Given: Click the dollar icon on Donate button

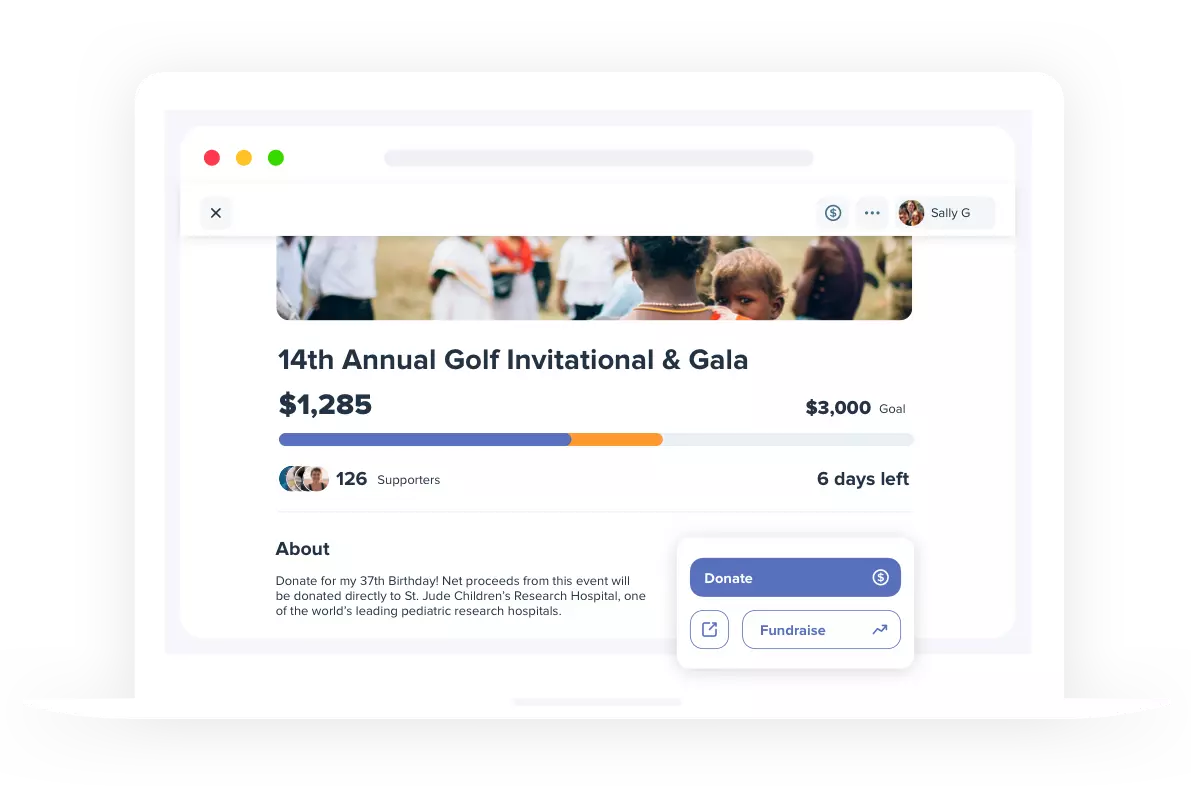Looking at the screenshot, I should click(x=880, y=577).
